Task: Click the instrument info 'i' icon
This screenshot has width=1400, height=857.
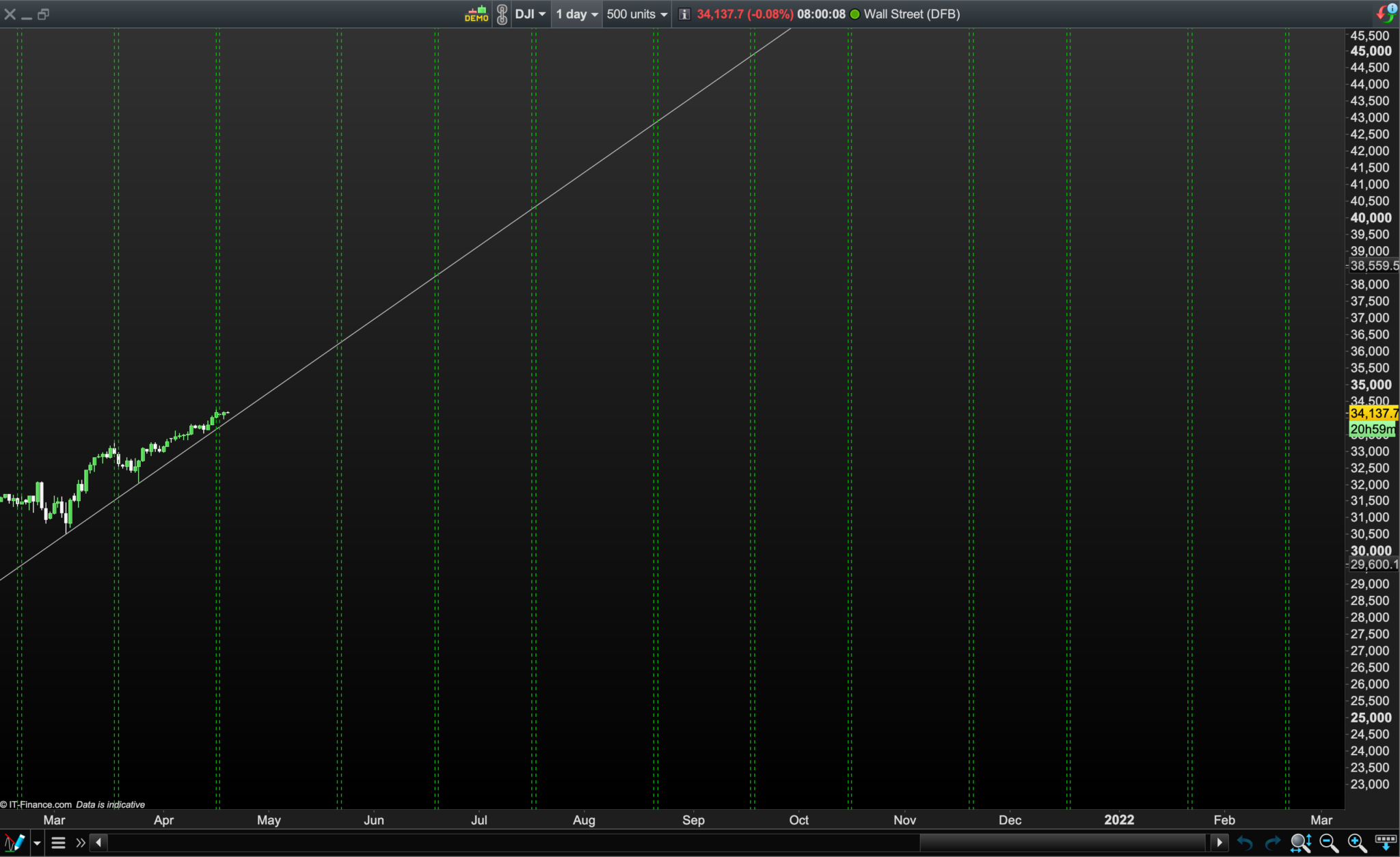Action: 684,14
